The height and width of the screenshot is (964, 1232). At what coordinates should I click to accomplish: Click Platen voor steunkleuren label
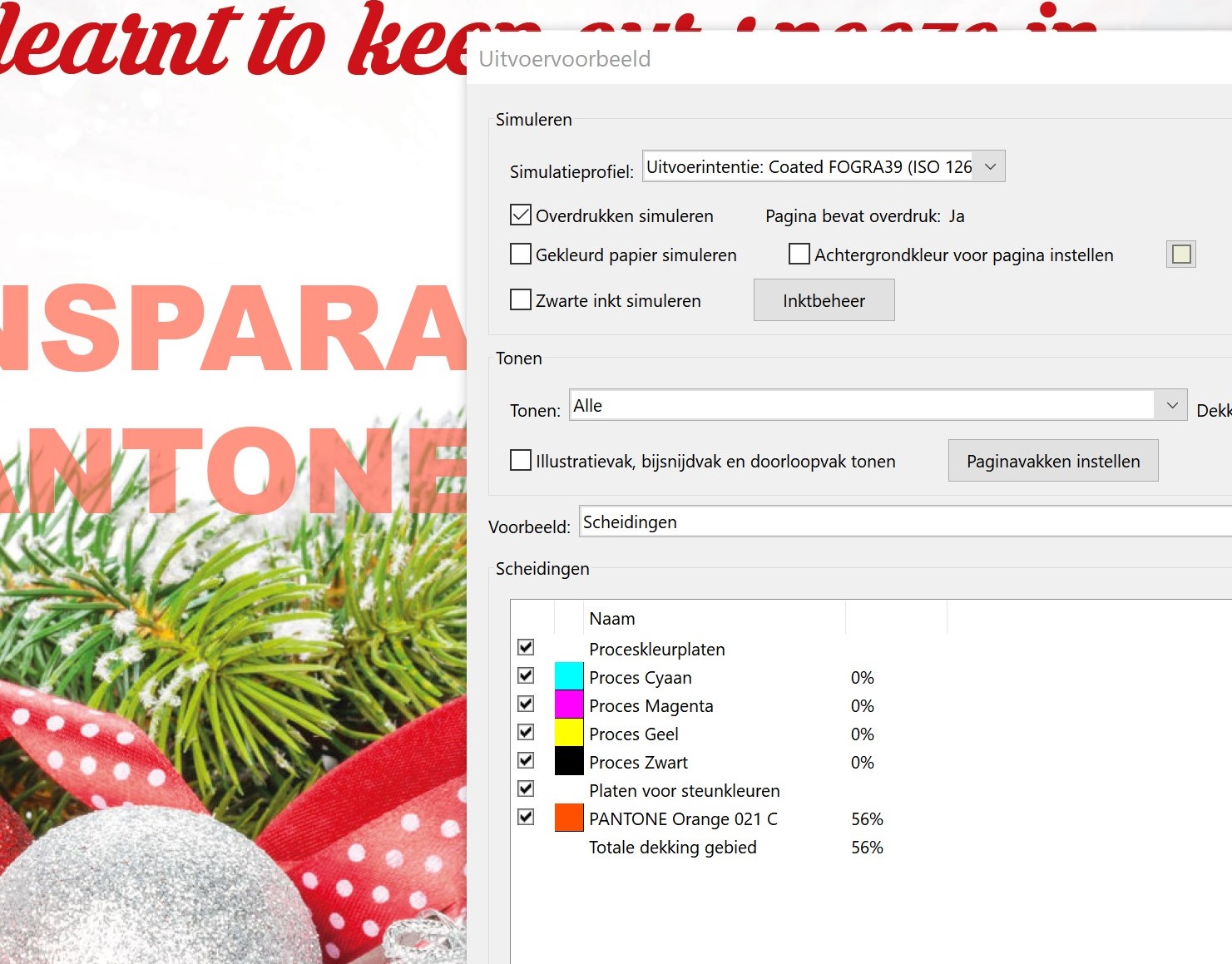pos(685,791)
